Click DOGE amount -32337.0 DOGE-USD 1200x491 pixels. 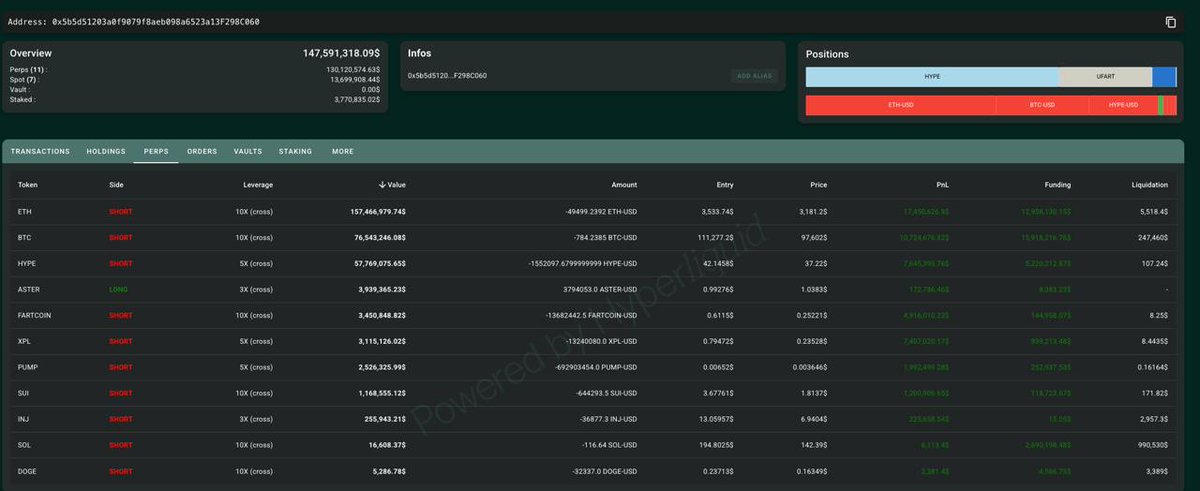[x=603, y=471]
